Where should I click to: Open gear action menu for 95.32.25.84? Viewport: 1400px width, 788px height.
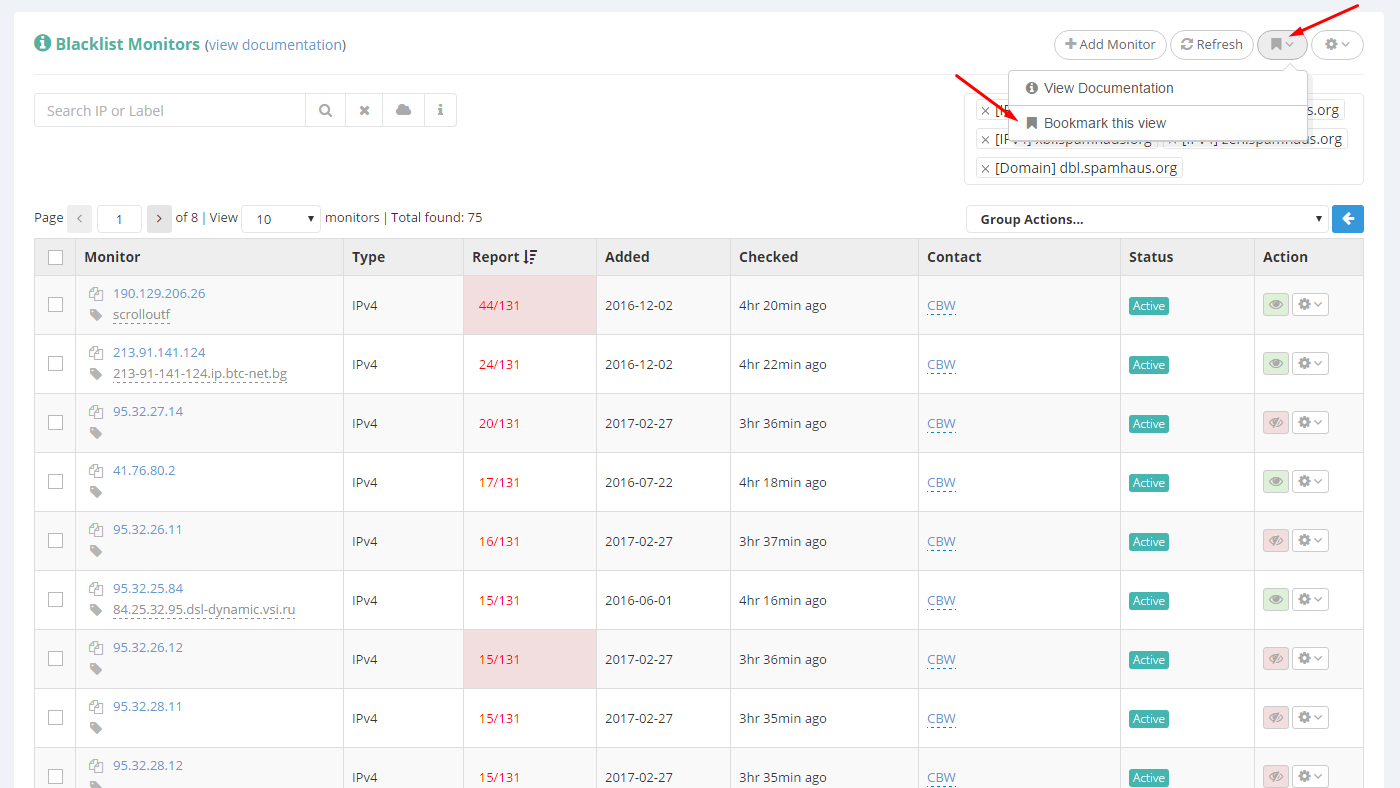1310,600
